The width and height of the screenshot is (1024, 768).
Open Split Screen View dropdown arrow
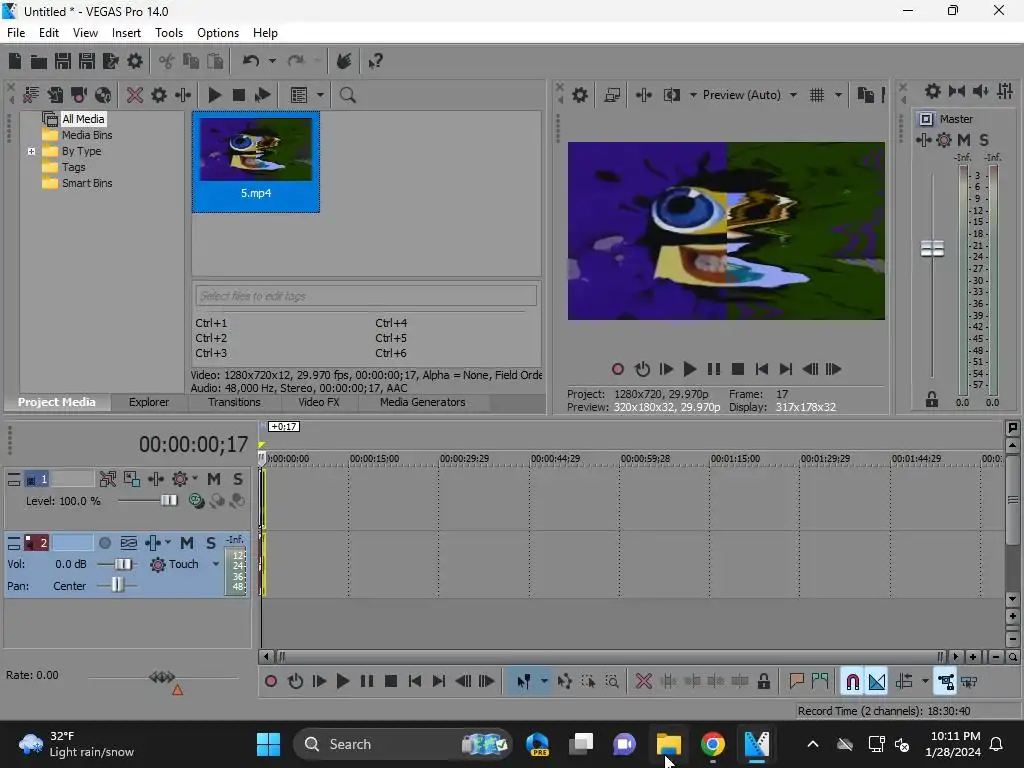[x=692, y=95]
